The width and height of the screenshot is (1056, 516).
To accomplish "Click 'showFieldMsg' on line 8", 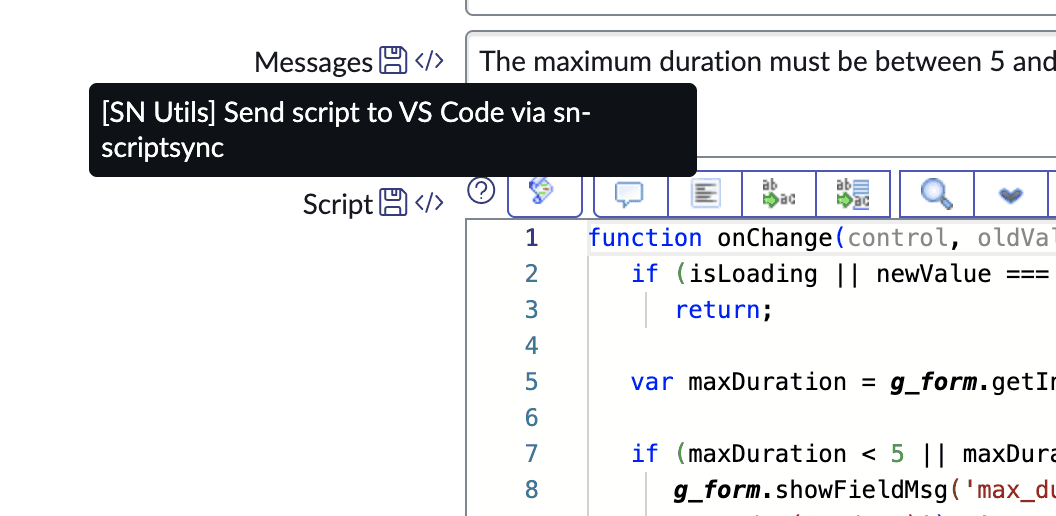I will coord(860,490).
